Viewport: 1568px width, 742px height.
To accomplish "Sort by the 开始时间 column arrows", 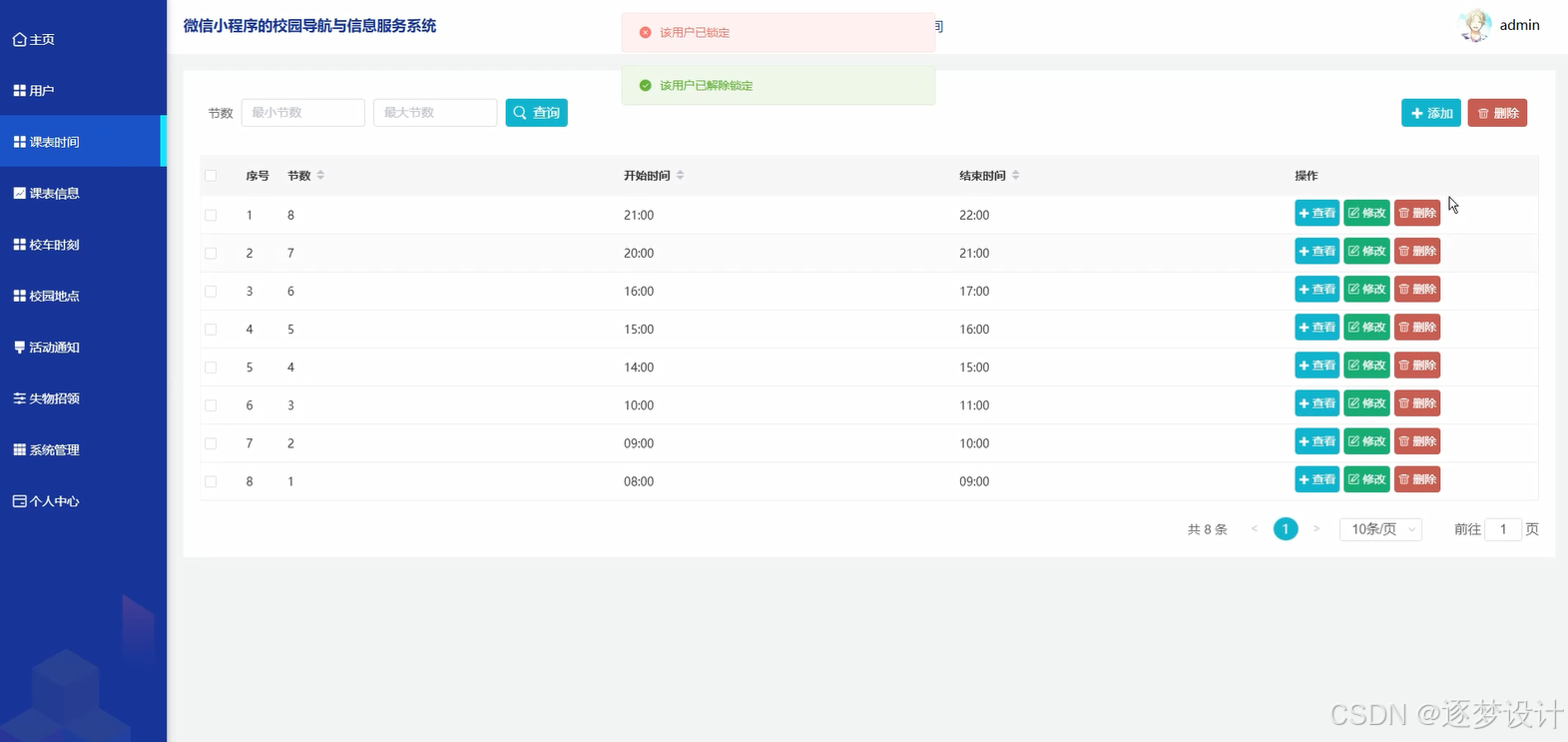I will point(680,175).
